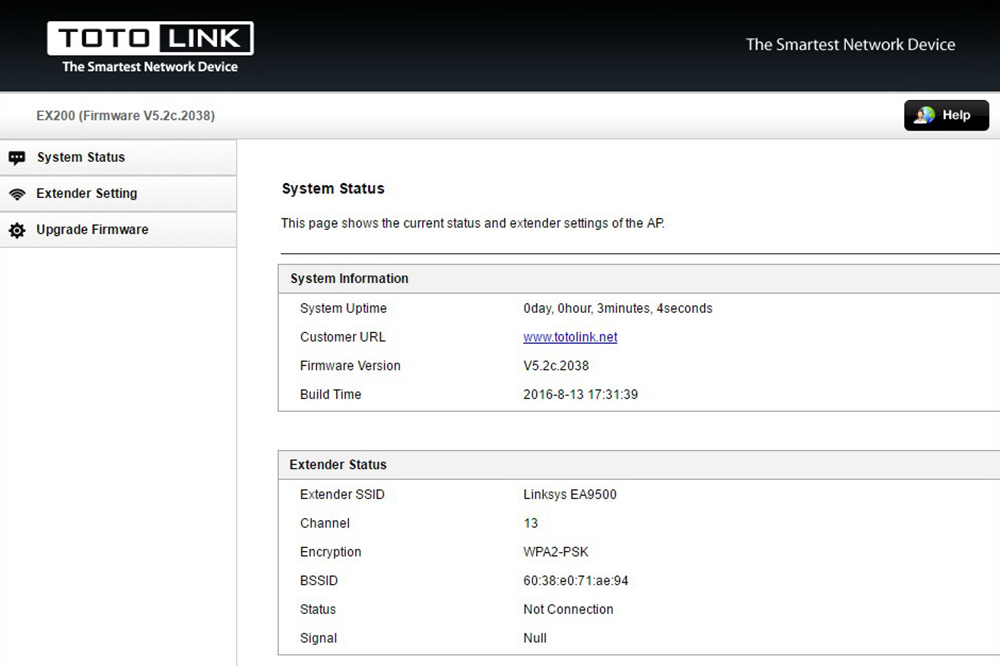The height and width of the screenshot is (666, 1000).
Task: Select the BSSID value 60:38:e0:71:ae:94
Action: pyautogui.click(x=575, y=581)
